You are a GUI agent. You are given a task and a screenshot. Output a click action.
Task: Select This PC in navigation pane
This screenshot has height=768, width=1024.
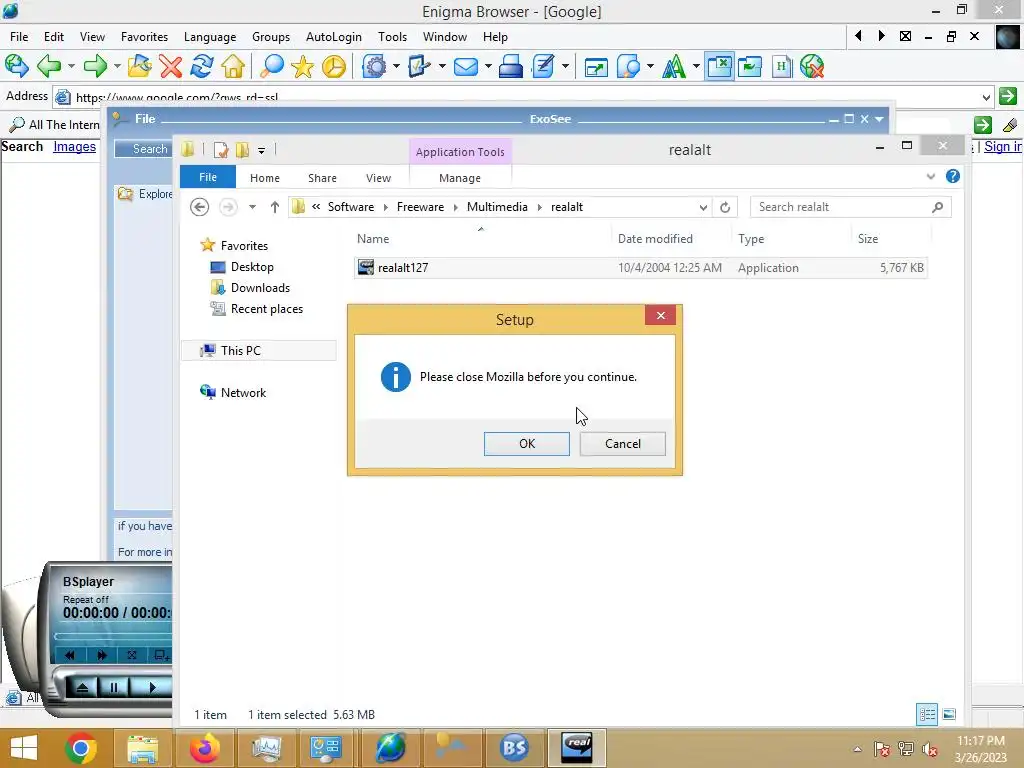(x=240, y=351)
